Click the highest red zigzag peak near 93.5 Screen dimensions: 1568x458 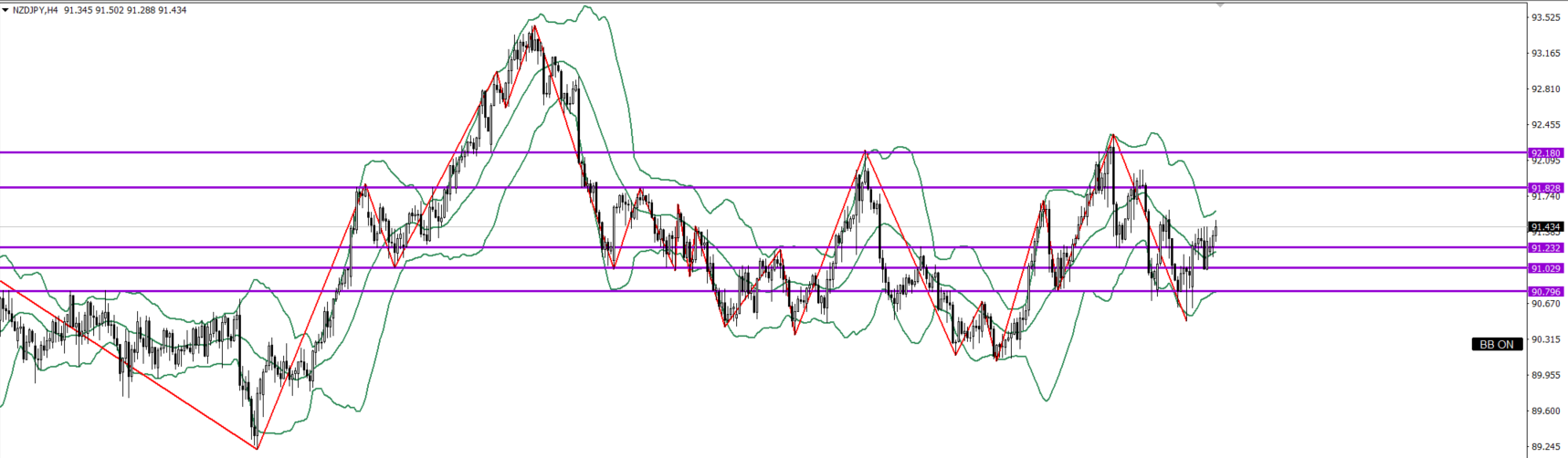(534, 26)
